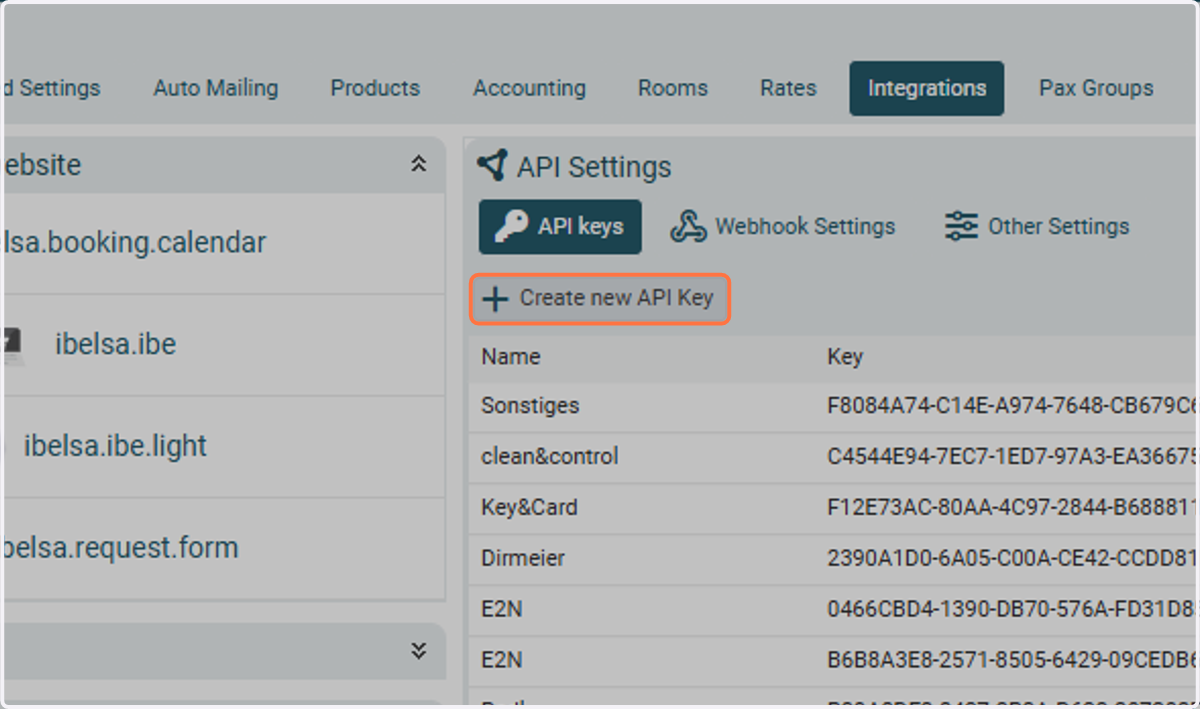
Task: Click the key starting with B6B8A3E8
Action: click(x=1011, y=660)
